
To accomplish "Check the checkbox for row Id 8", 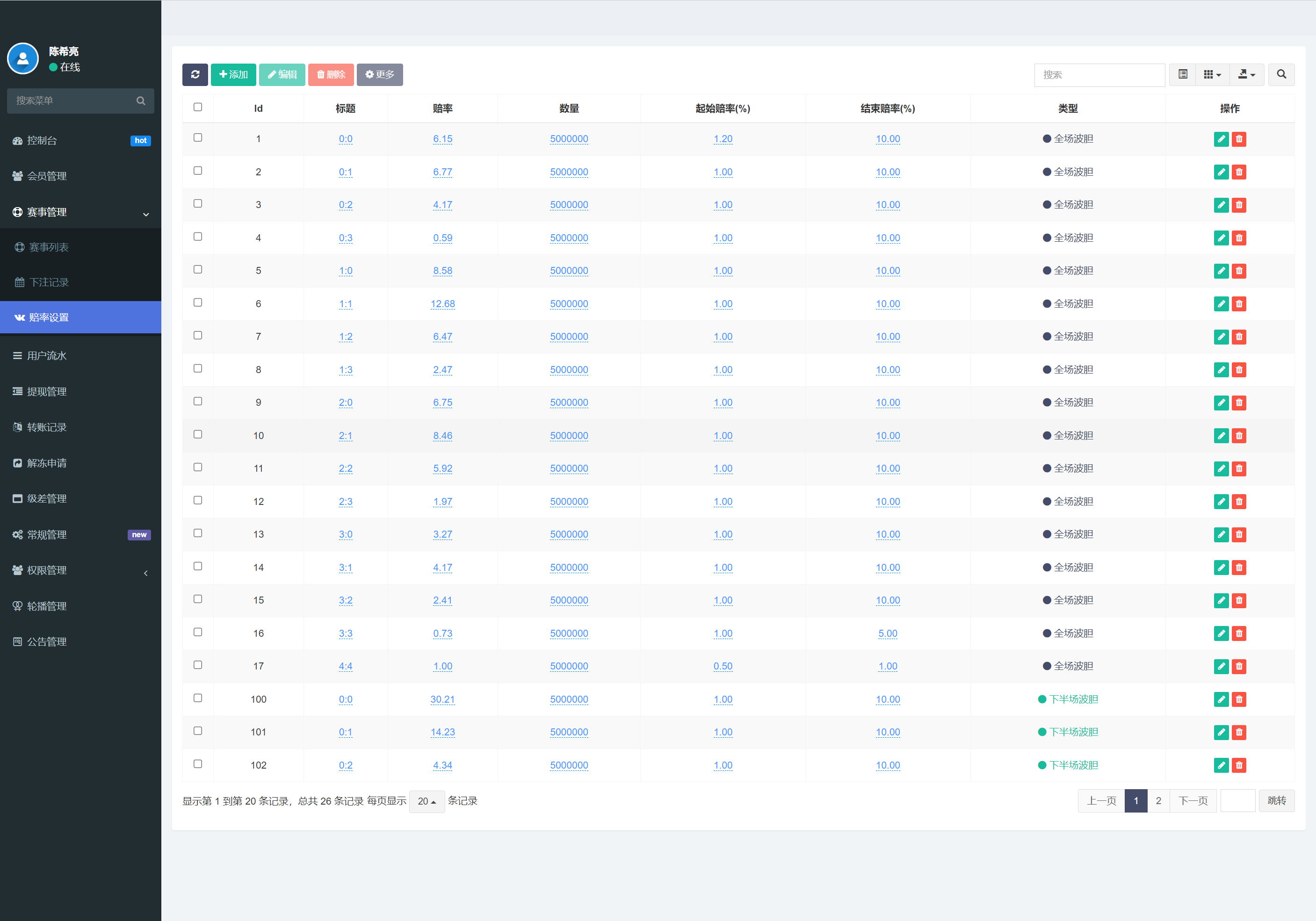I will (198, 368).
